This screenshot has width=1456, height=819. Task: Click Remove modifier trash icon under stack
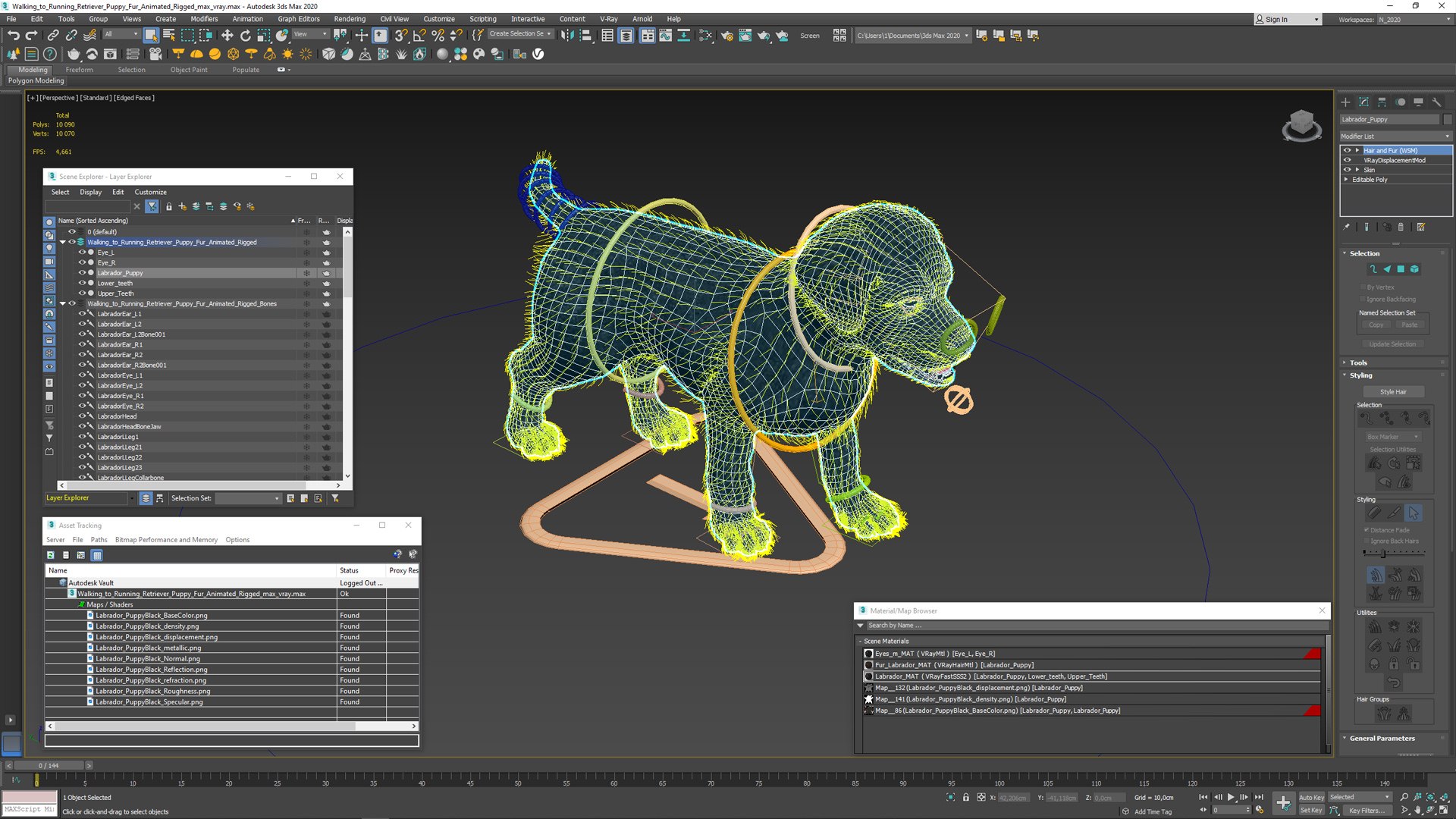click(x=1401, y=227)
